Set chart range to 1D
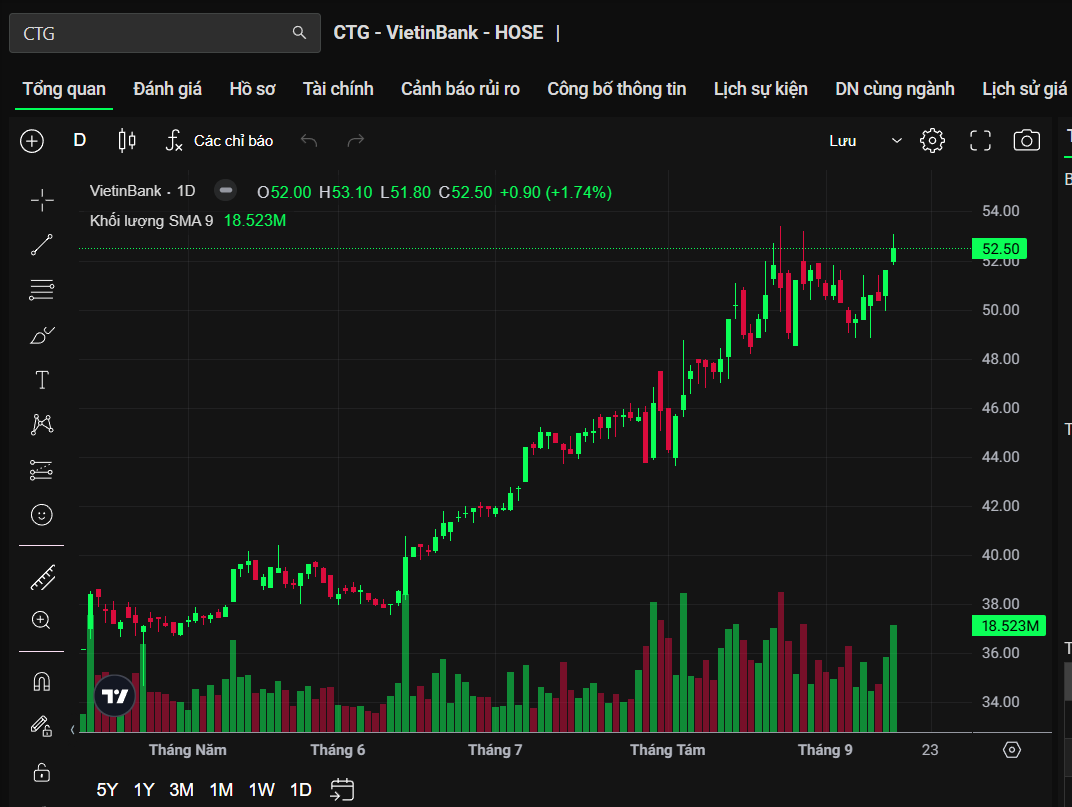The image size is (1072, 807). 301,790
